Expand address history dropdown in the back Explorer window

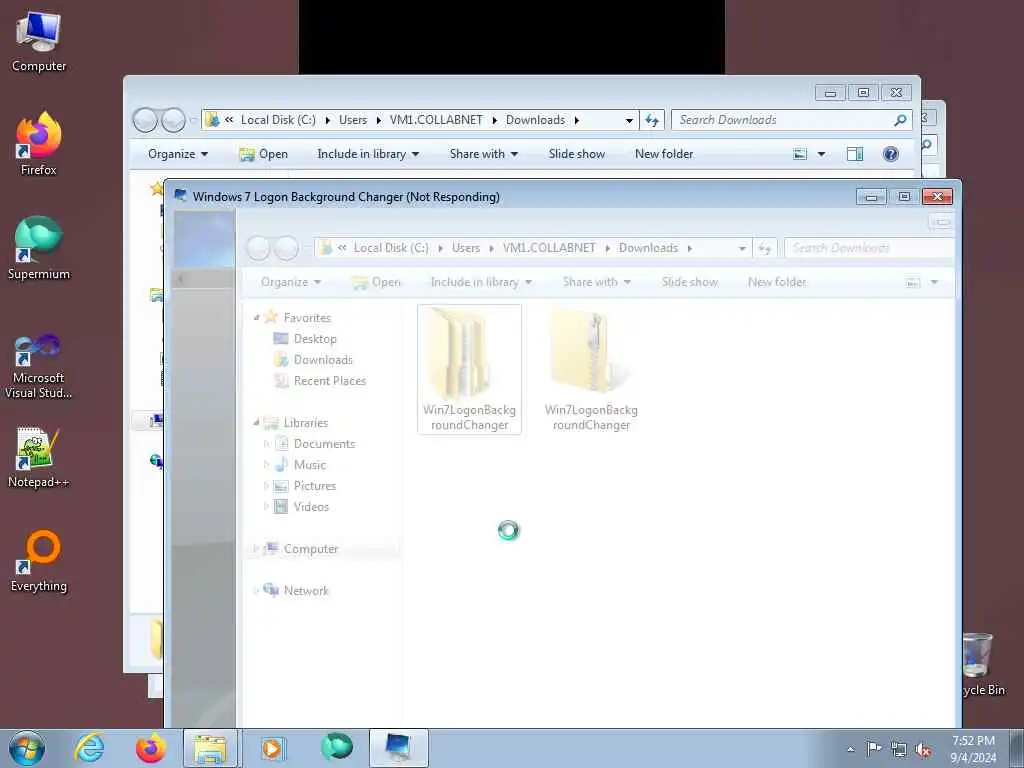coord(629,120)
